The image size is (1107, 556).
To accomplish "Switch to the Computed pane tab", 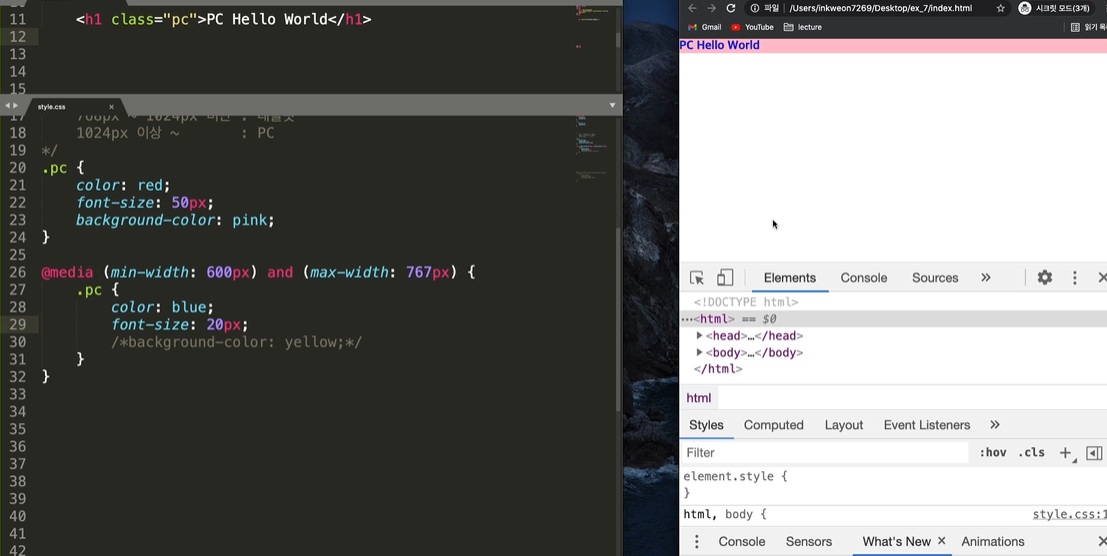I will pos(773,425).
